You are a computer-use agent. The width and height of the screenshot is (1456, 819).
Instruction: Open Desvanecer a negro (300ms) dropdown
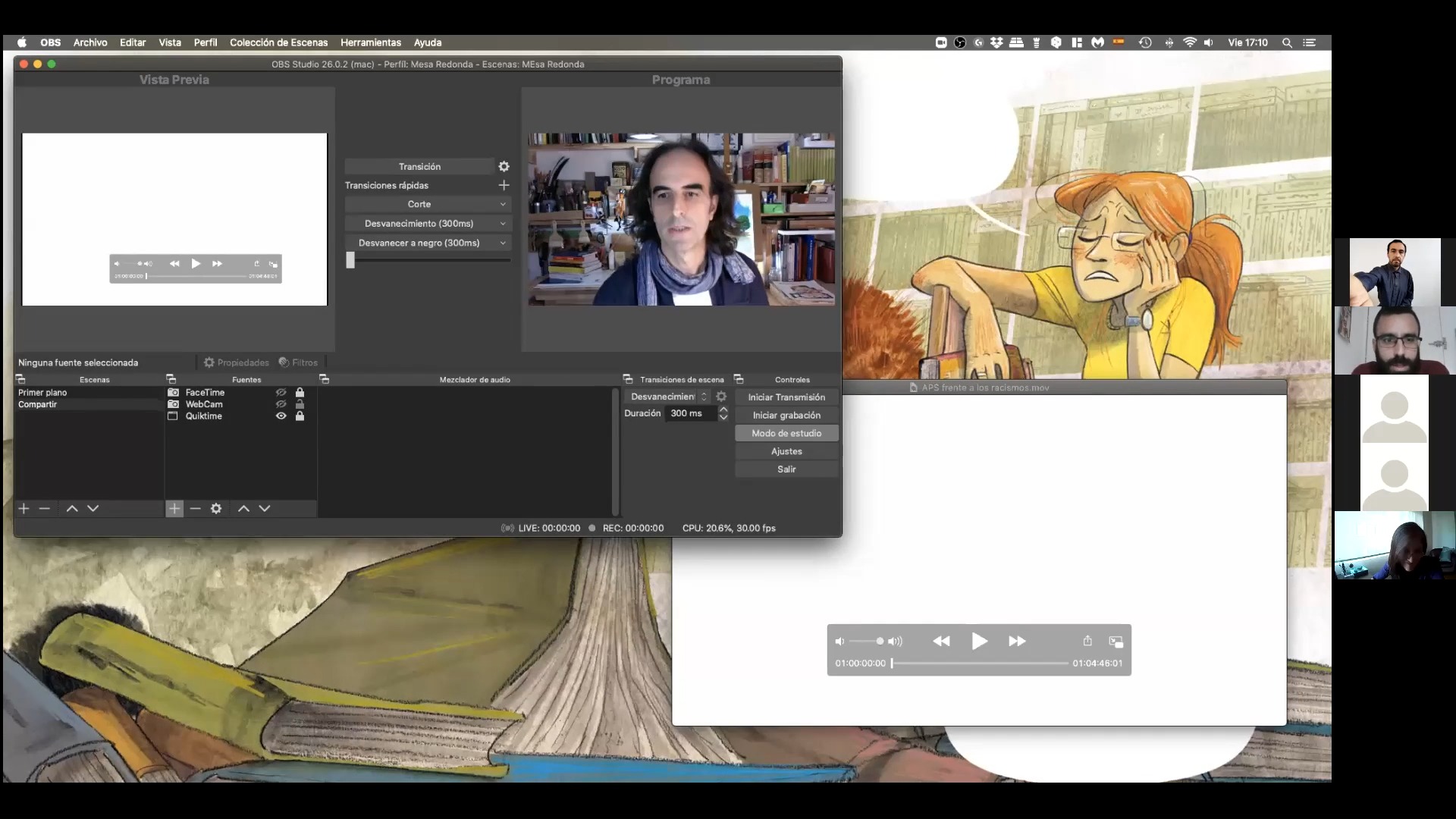tap(428, 243)
